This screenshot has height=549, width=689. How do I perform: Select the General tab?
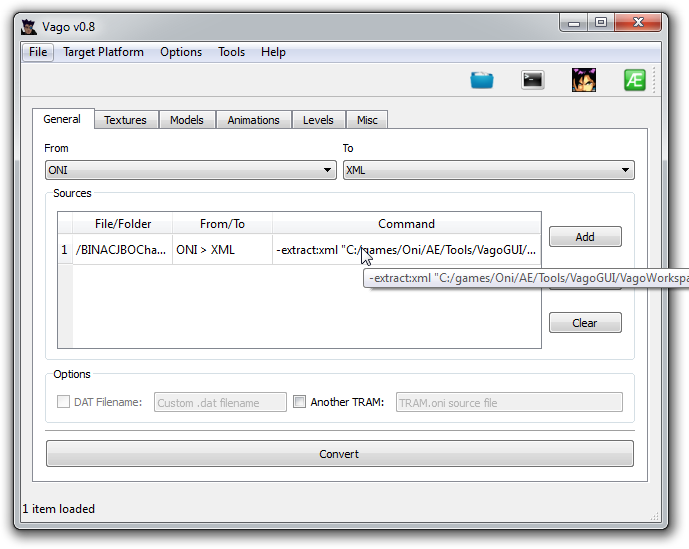tap(62, 119)
